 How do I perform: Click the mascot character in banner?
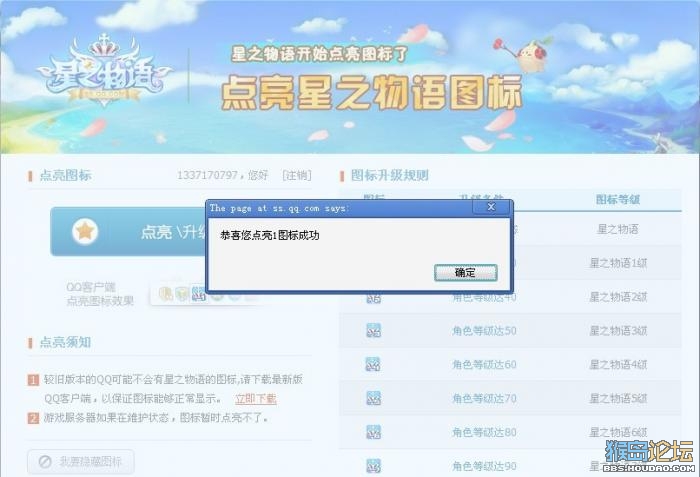[x=527, y=54]
